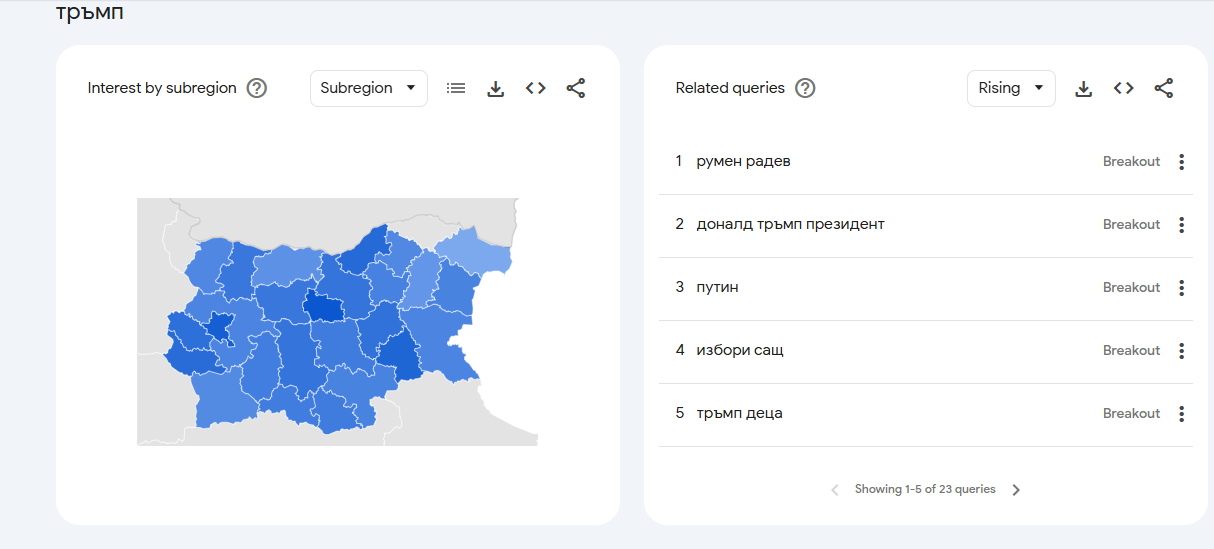This screenshot has height=549, width=1214.
Task: Open related query румен радев
Action: 743,161
